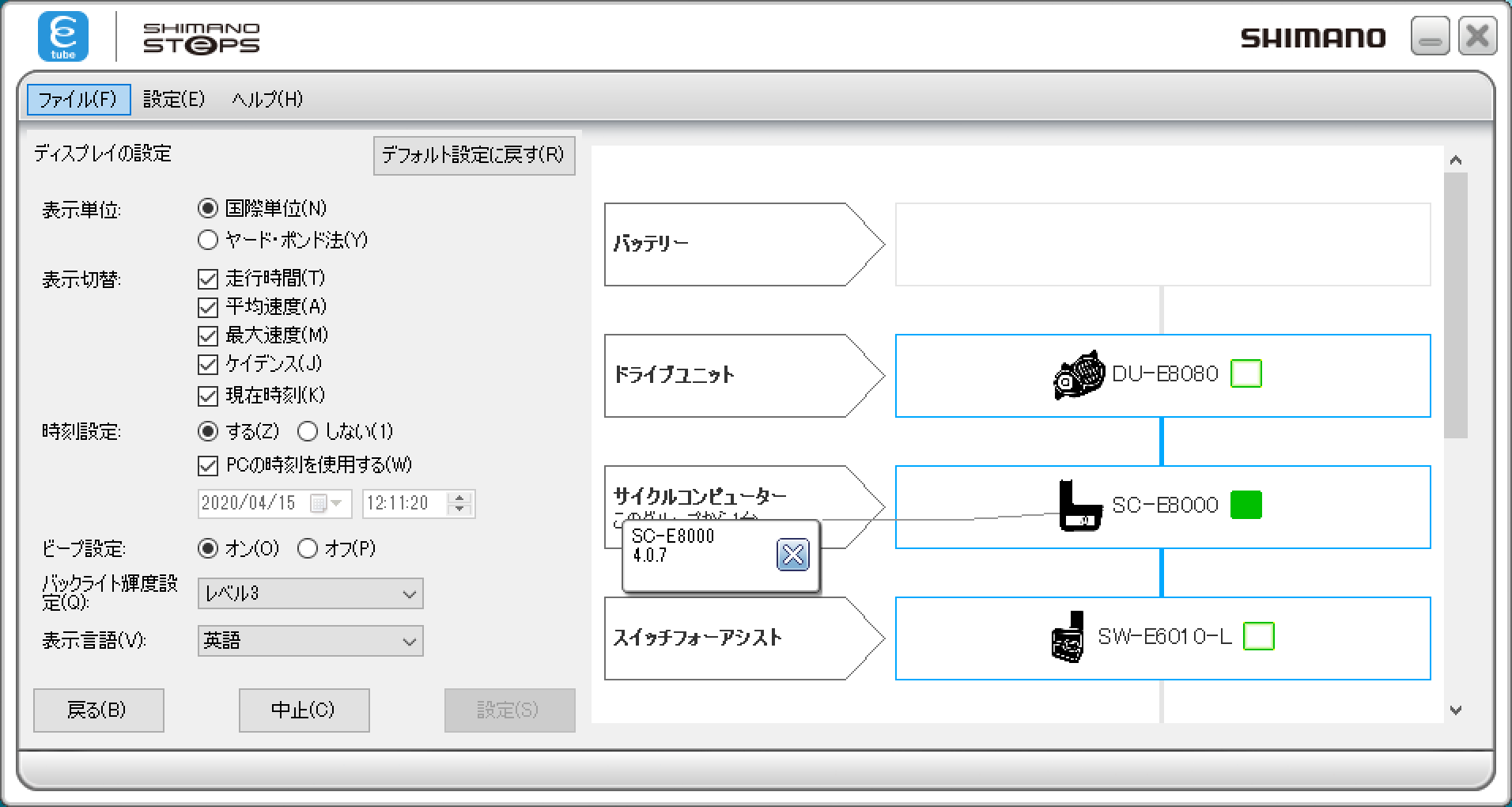Click the DU-E8080 drive unit icon

click(x=1079, y=375)
